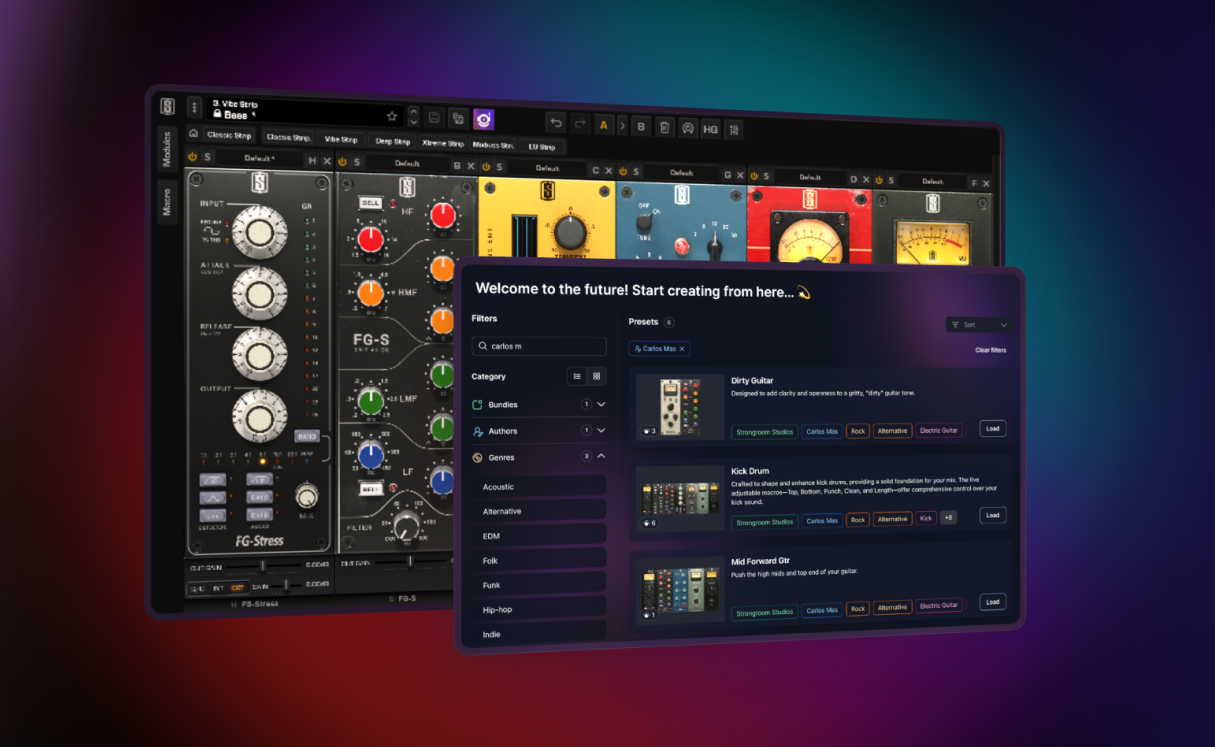
Task: Click the search field containing carlos m
Action: point(539,346)
